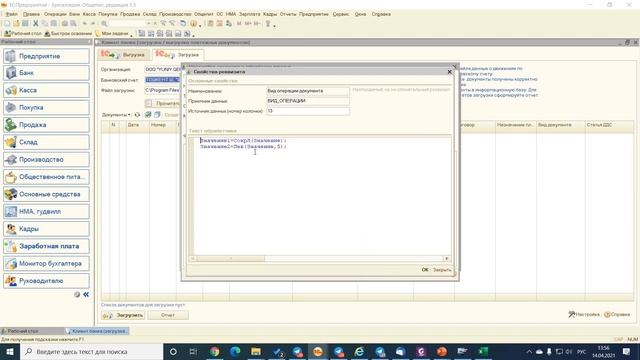640x360 pixels.
Task: Switch to the Выгрузка tab
Action: coord(124,54)
